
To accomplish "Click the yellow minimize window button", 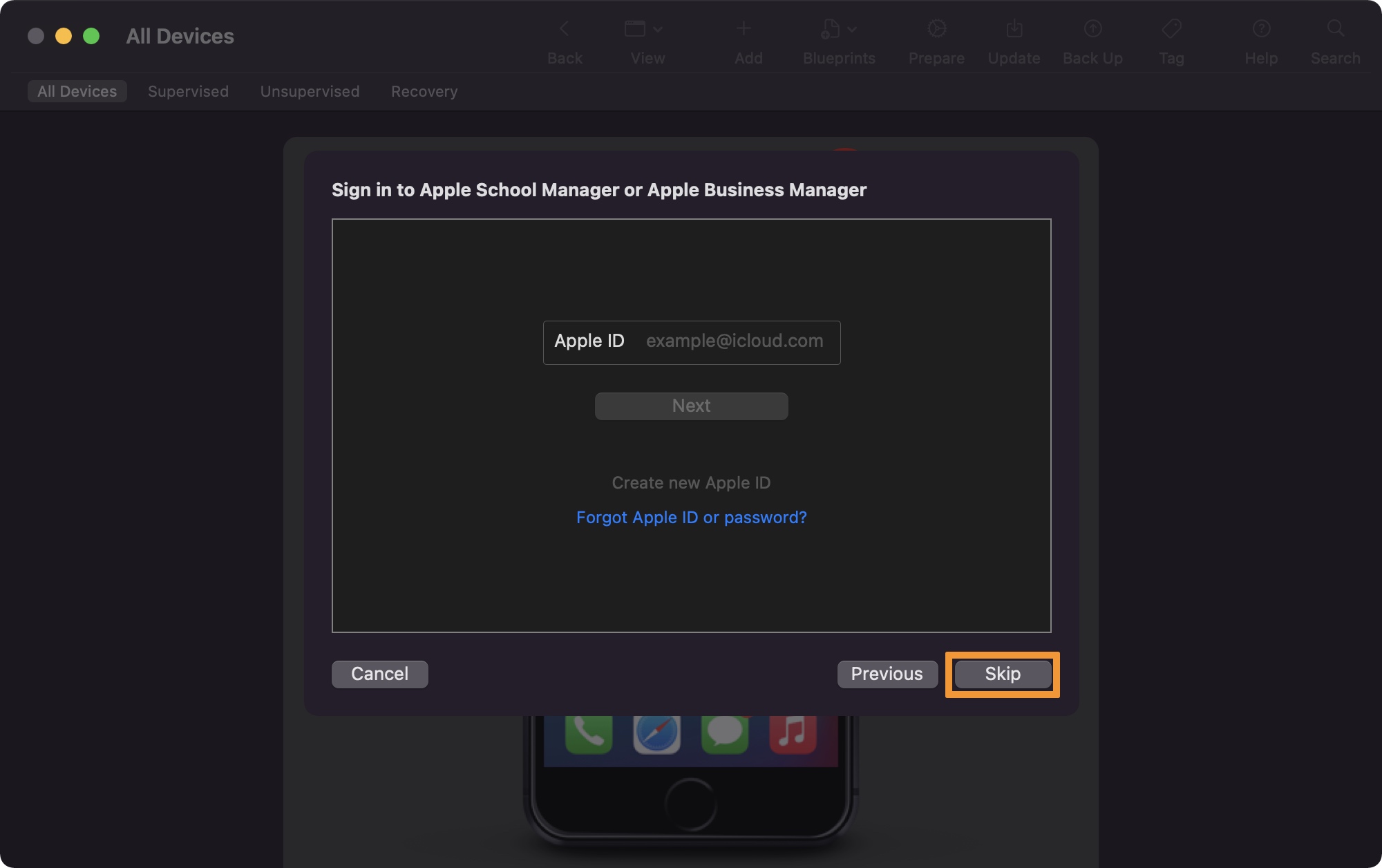I will 64,36.
